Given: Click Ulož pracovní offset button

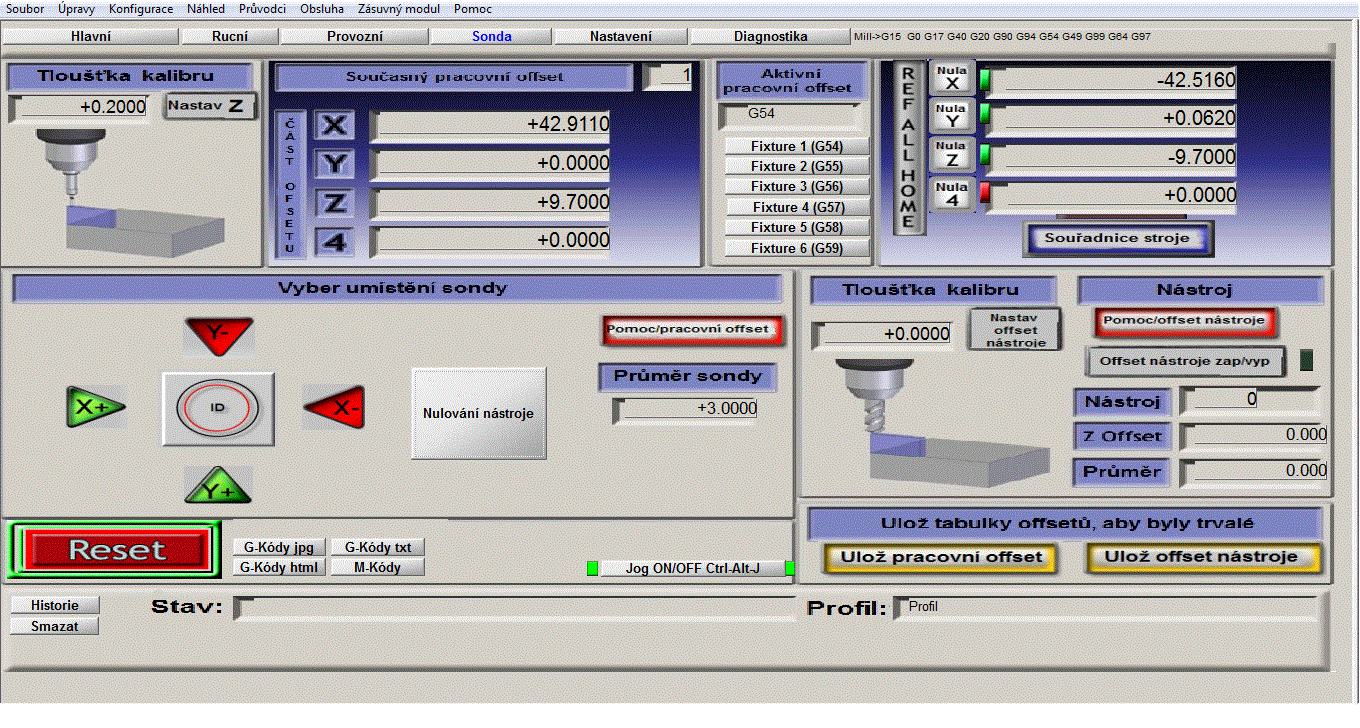Looking at the screenshot, I should pos(941,557).
